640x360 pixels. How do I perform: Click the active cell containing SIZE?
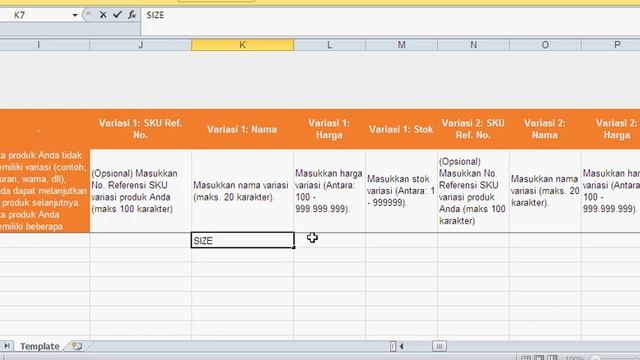click(242, 240)
